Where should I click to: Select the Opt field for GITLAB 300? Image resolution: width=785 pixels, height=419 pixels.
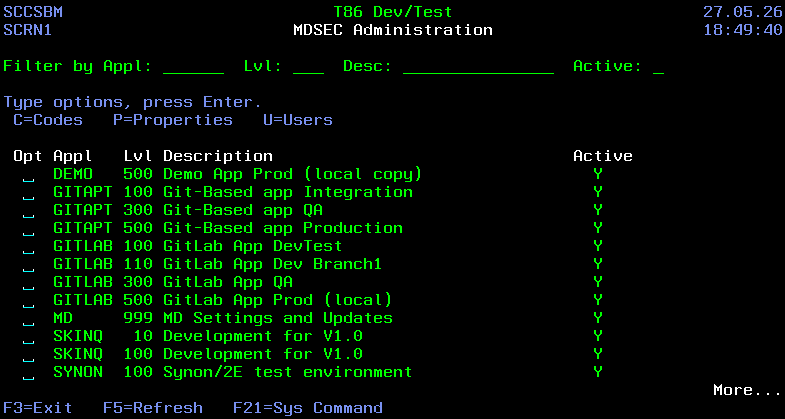point(29,283)
